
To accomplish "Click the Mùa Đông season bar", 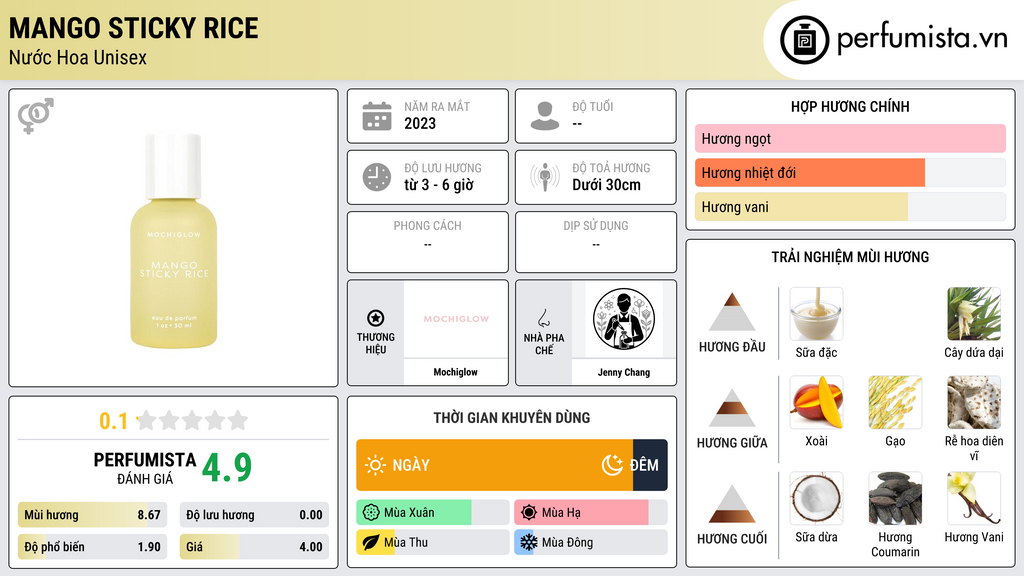I will pos(591,542).
